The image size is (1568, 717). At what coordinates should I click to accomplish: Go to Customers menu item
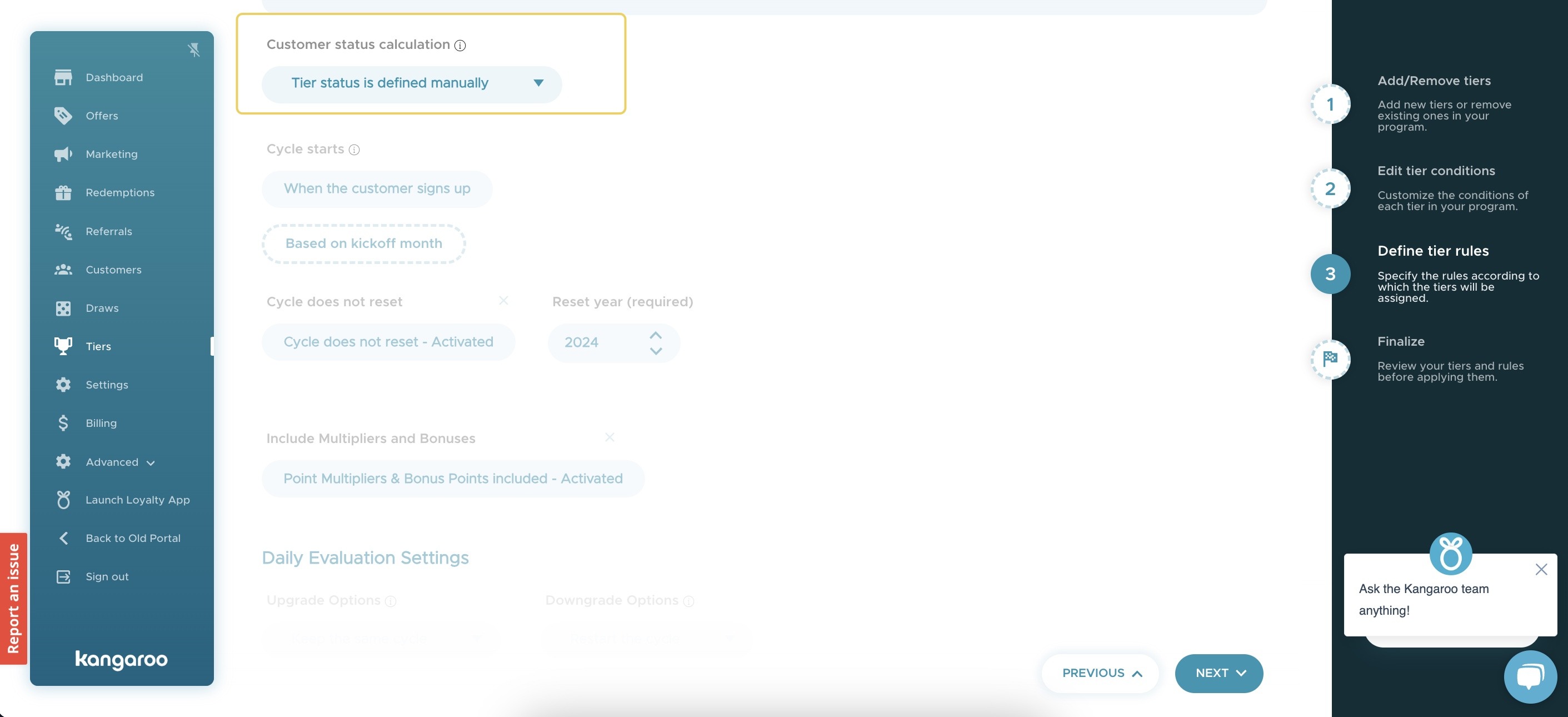point(113,270)
